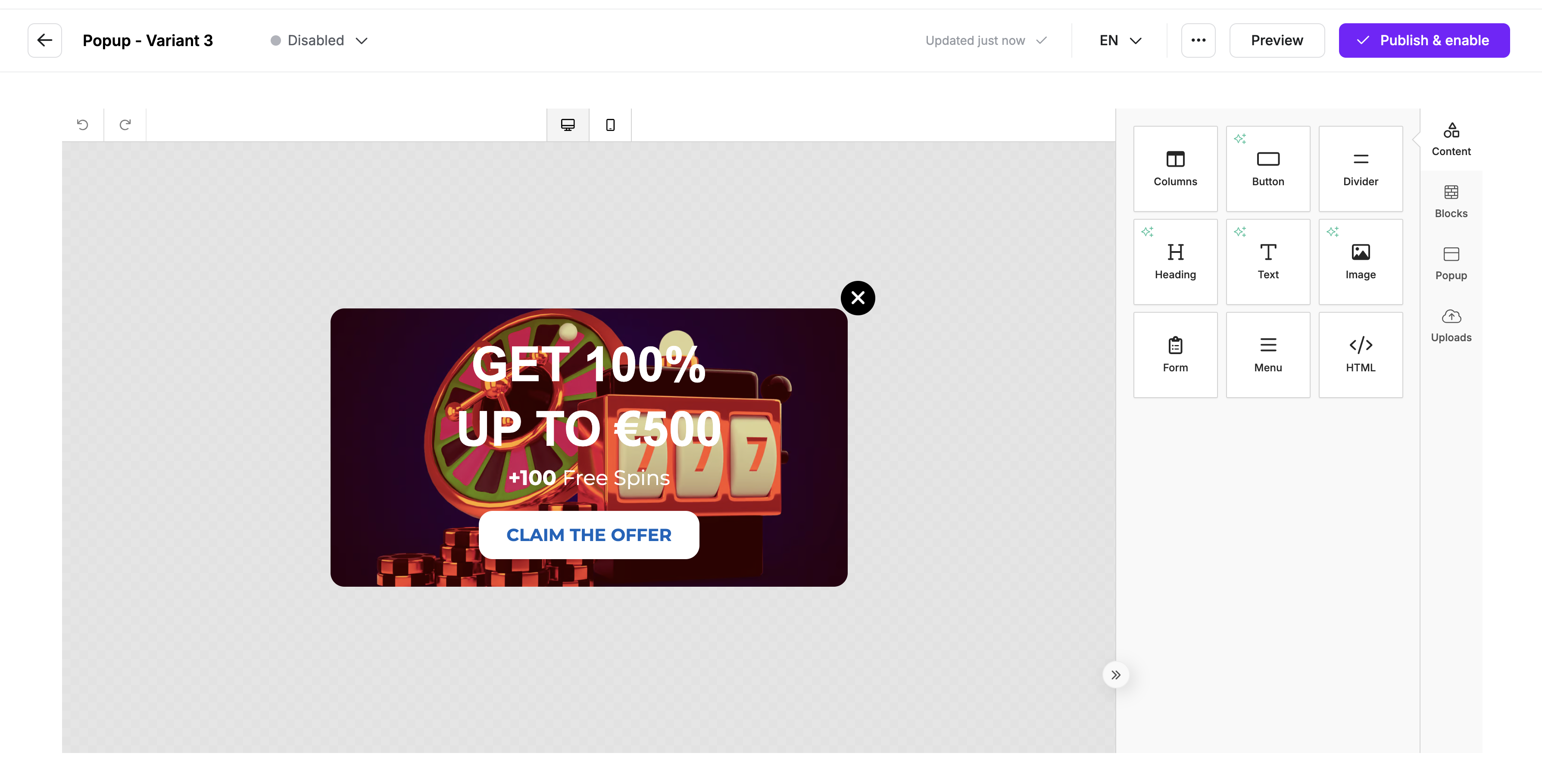Click the redo arrow icon
This screenshot has width=1542, height=784.
pos(125,124)
